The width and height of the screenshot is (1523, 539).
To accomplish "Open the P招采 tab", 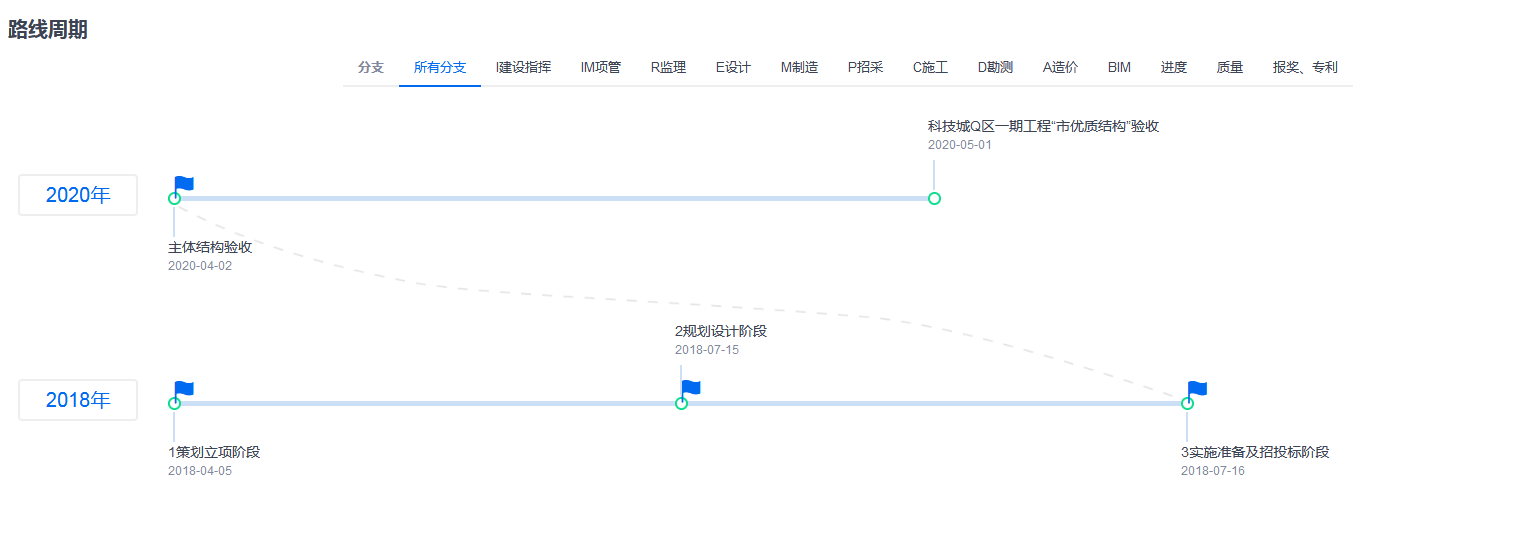I will click(x=865, y=67).
